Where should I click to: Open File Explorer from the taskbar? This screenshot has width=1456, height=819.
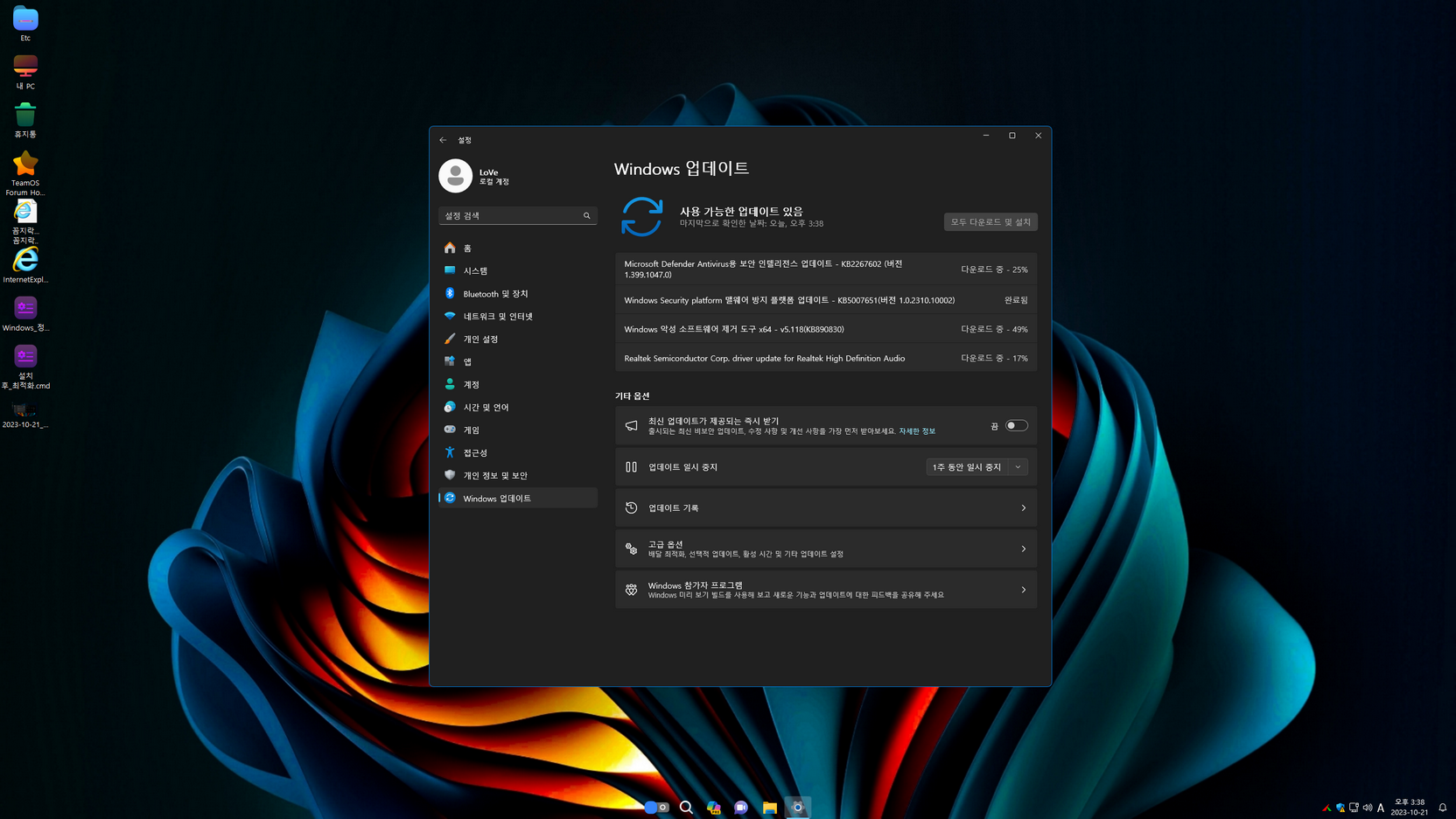pyautogui.click(x=769, y=808)
